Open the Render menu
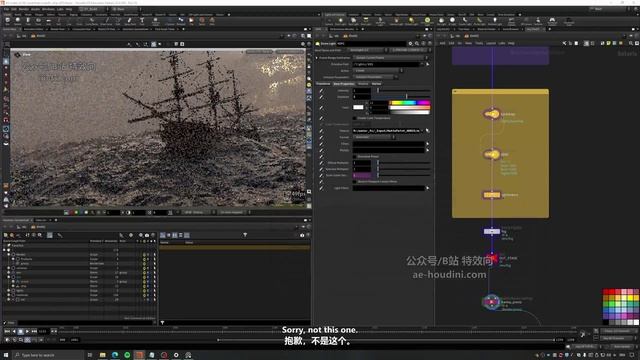 (x=24, y=9)
